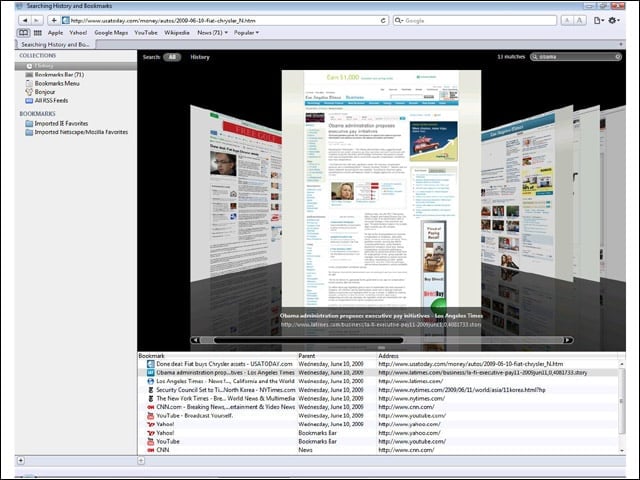Select Security Council Set to Ti...North Korea row
The width and height of the screenshot is (640, 480).
pos(378,390)
